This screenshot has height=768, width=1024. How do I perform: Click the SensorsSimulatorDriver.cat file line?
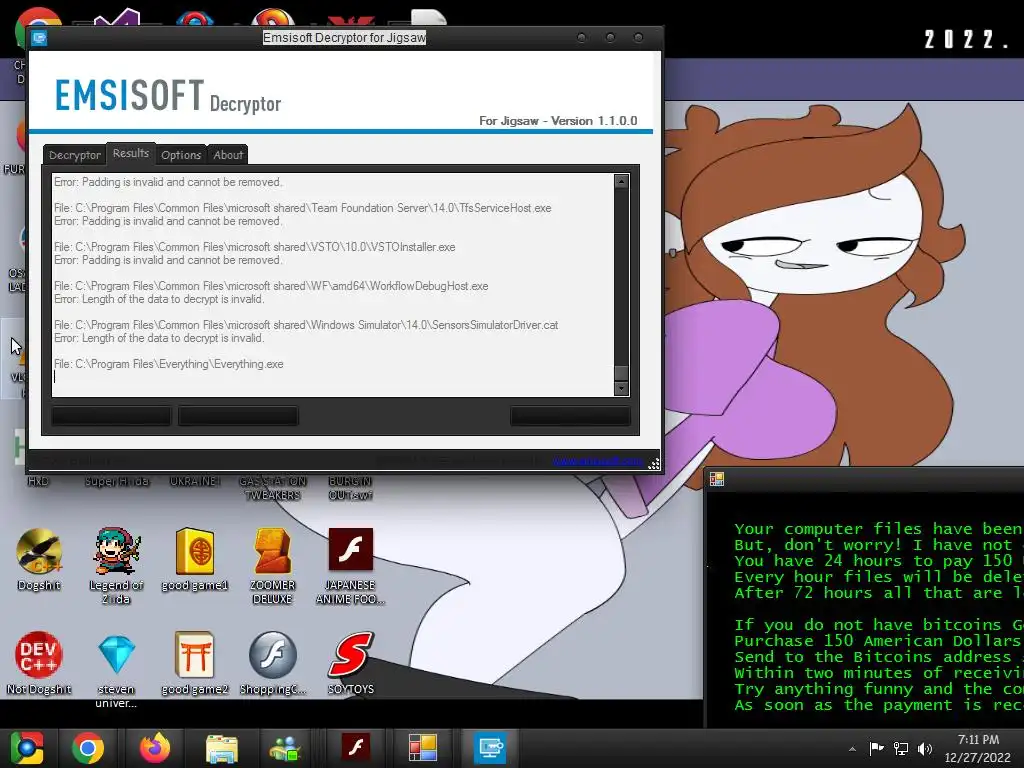tap(306, 325)
